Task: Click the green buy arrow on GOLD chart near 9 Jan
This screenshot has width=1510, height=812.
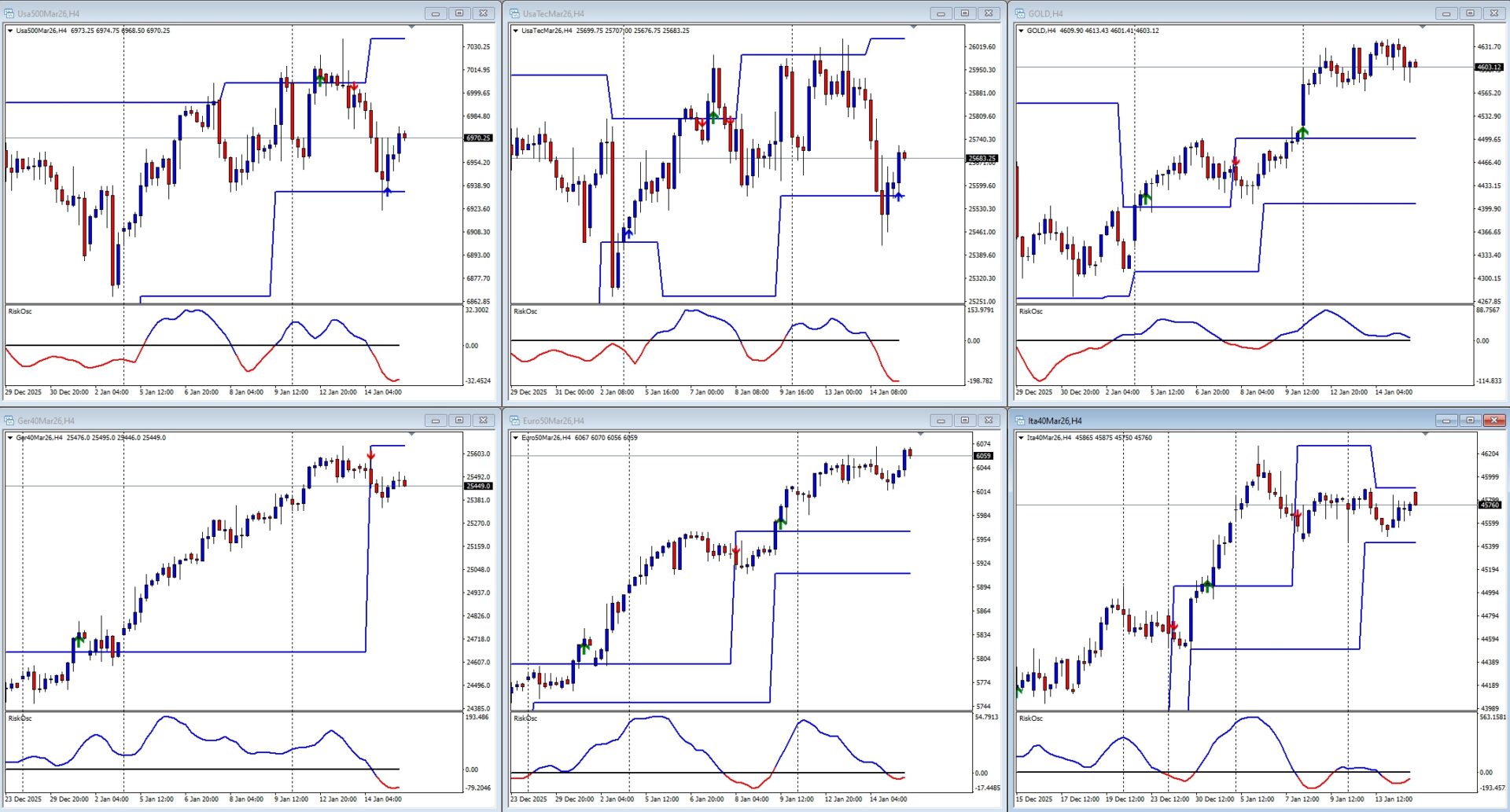Action: click(x=1303, y=132)
